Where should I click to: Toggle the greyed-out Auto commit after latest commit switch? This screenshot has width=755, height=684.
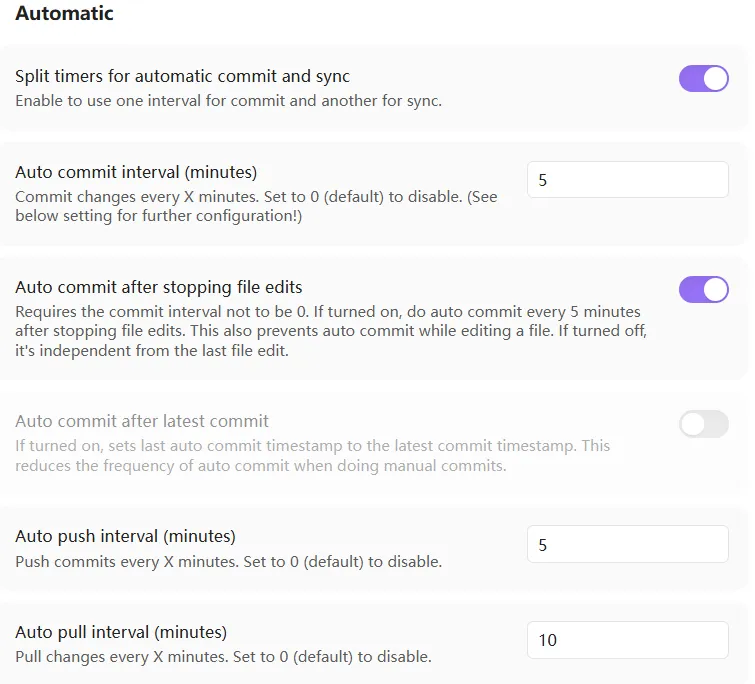pyautogui.click(x=703, y=424)
